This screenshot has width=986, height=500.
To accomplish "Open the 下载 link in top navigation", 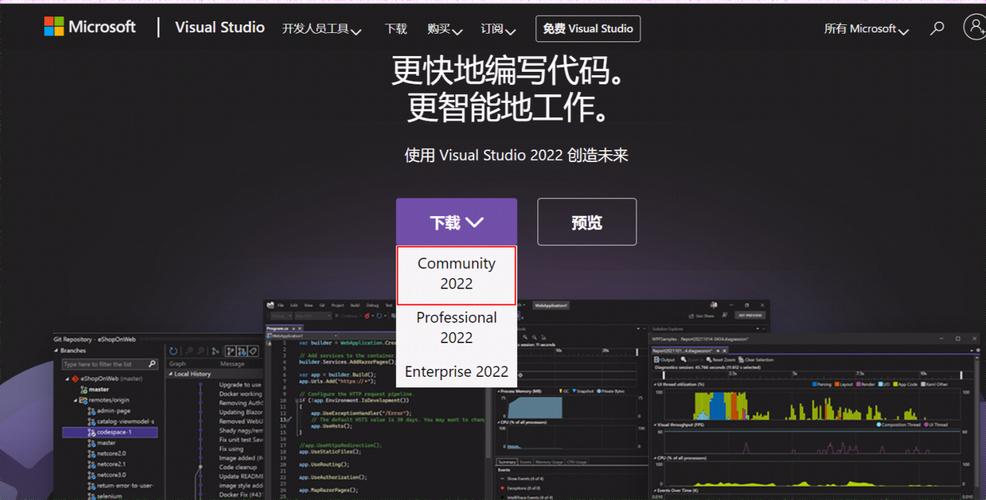I will (x=396, y=29).
